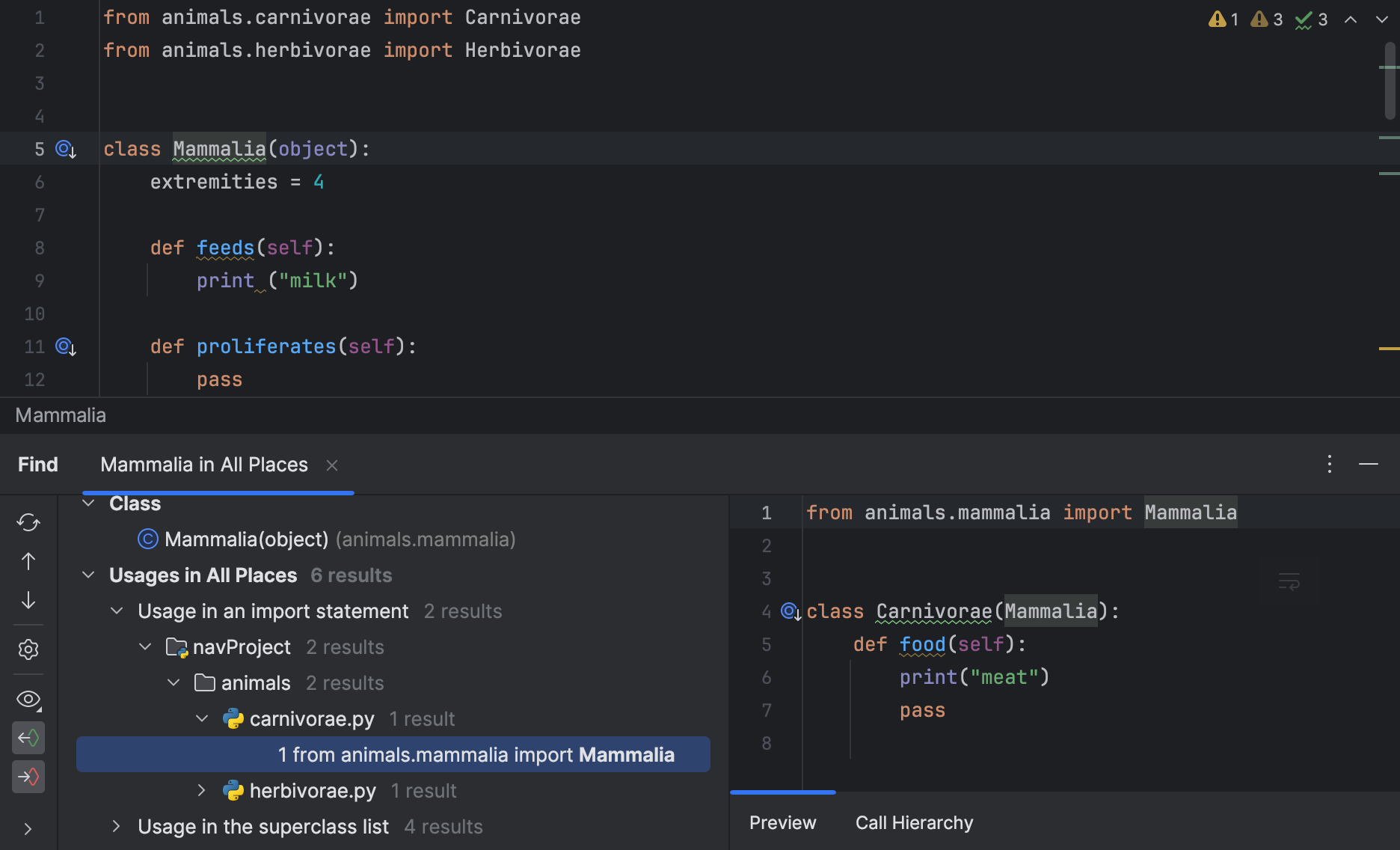Toggle the read access filter

tap(28, 737)
